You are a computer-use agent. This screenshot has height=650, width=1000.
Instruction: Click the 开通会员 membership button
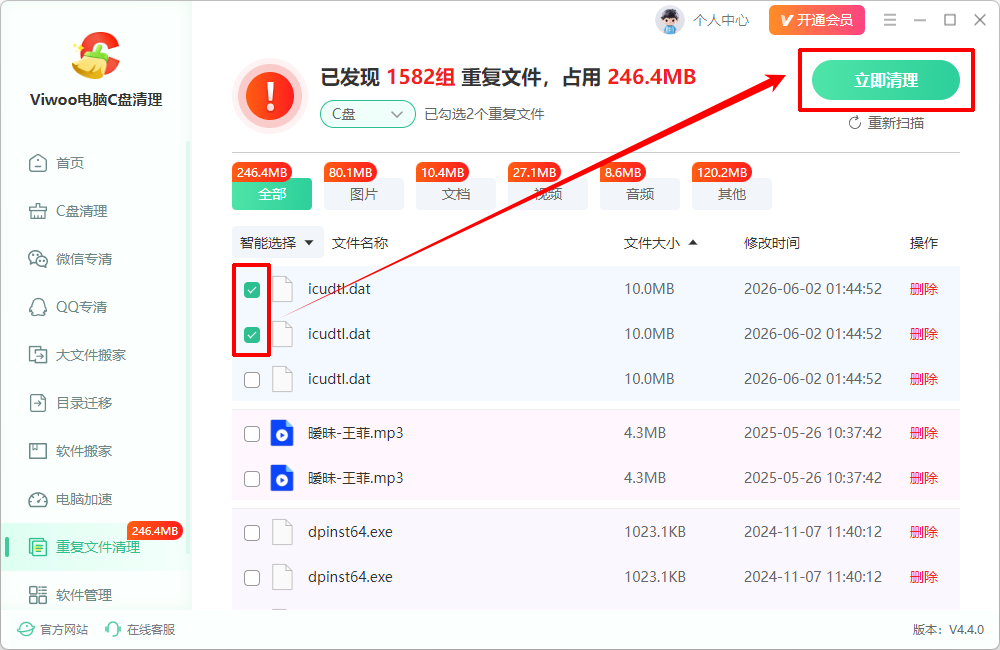click(817, 20)
